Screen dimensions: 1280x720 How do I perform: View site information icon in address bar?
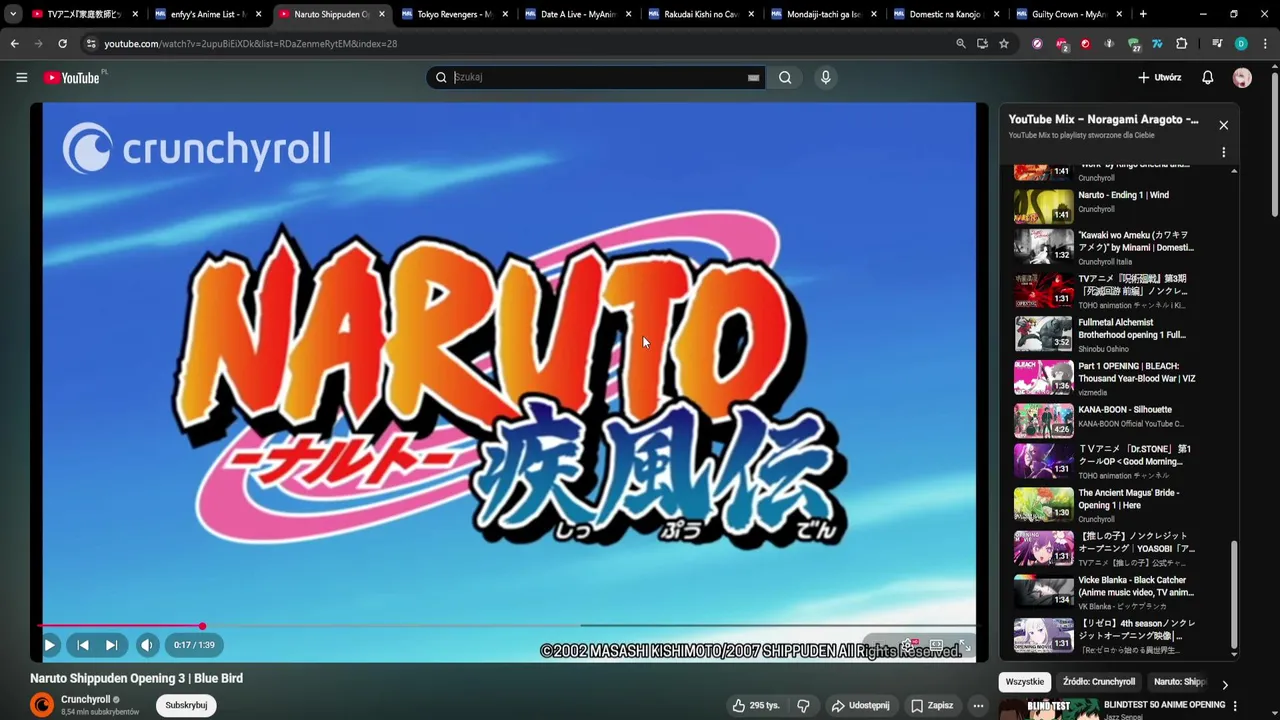[x=91, y=44]
